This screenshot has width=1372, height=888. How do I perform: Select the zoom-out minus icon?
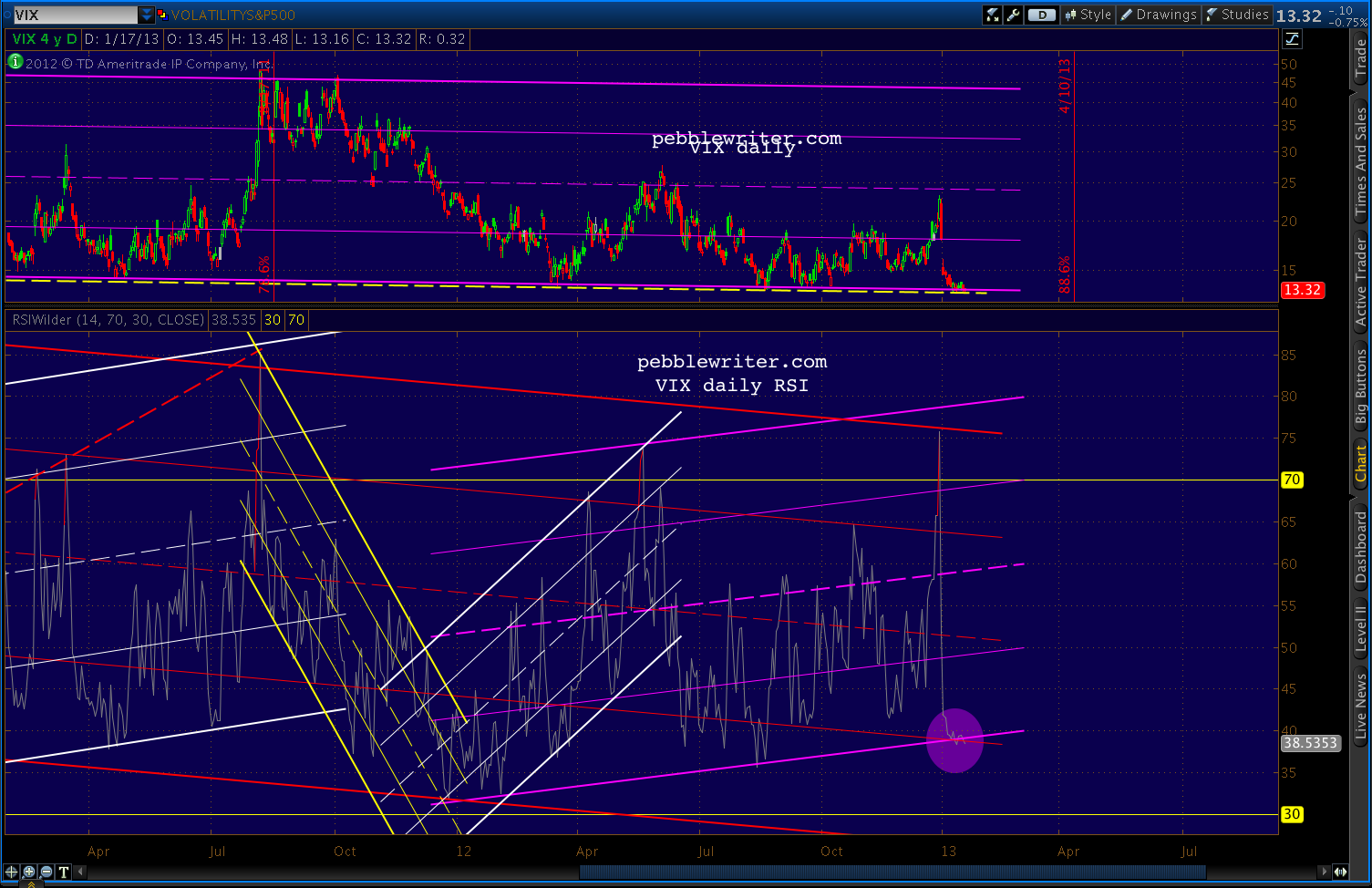tap(45, 872)
